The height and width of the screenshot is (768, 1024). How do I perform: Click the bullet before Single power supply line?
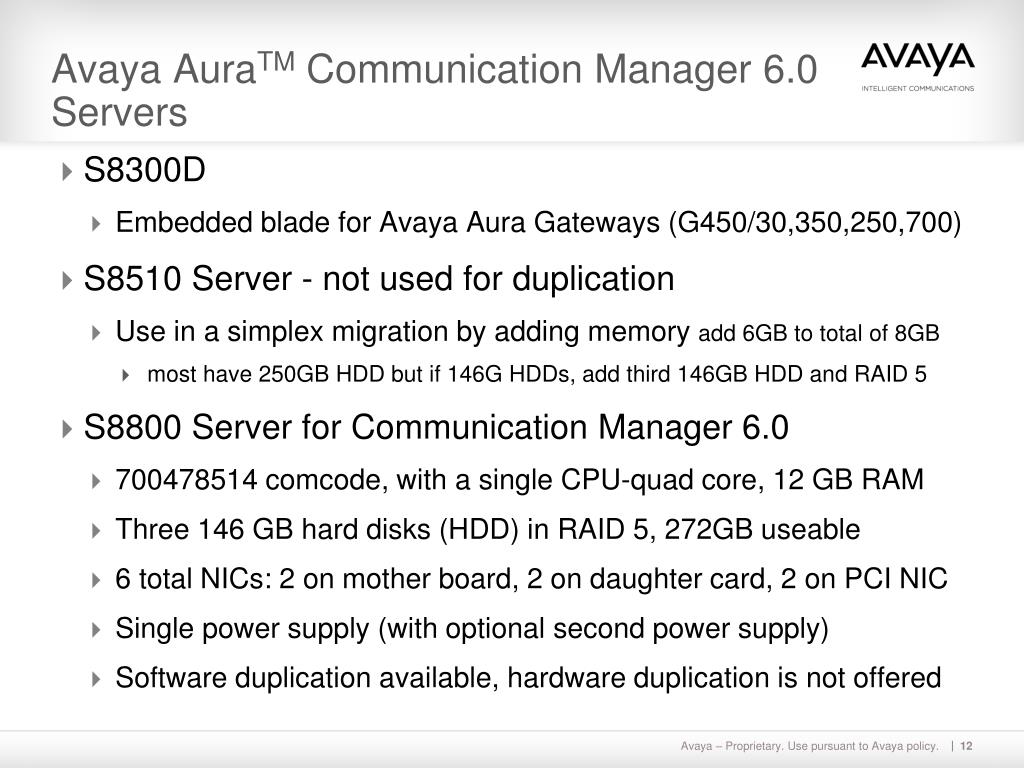(x=97, y=630)
